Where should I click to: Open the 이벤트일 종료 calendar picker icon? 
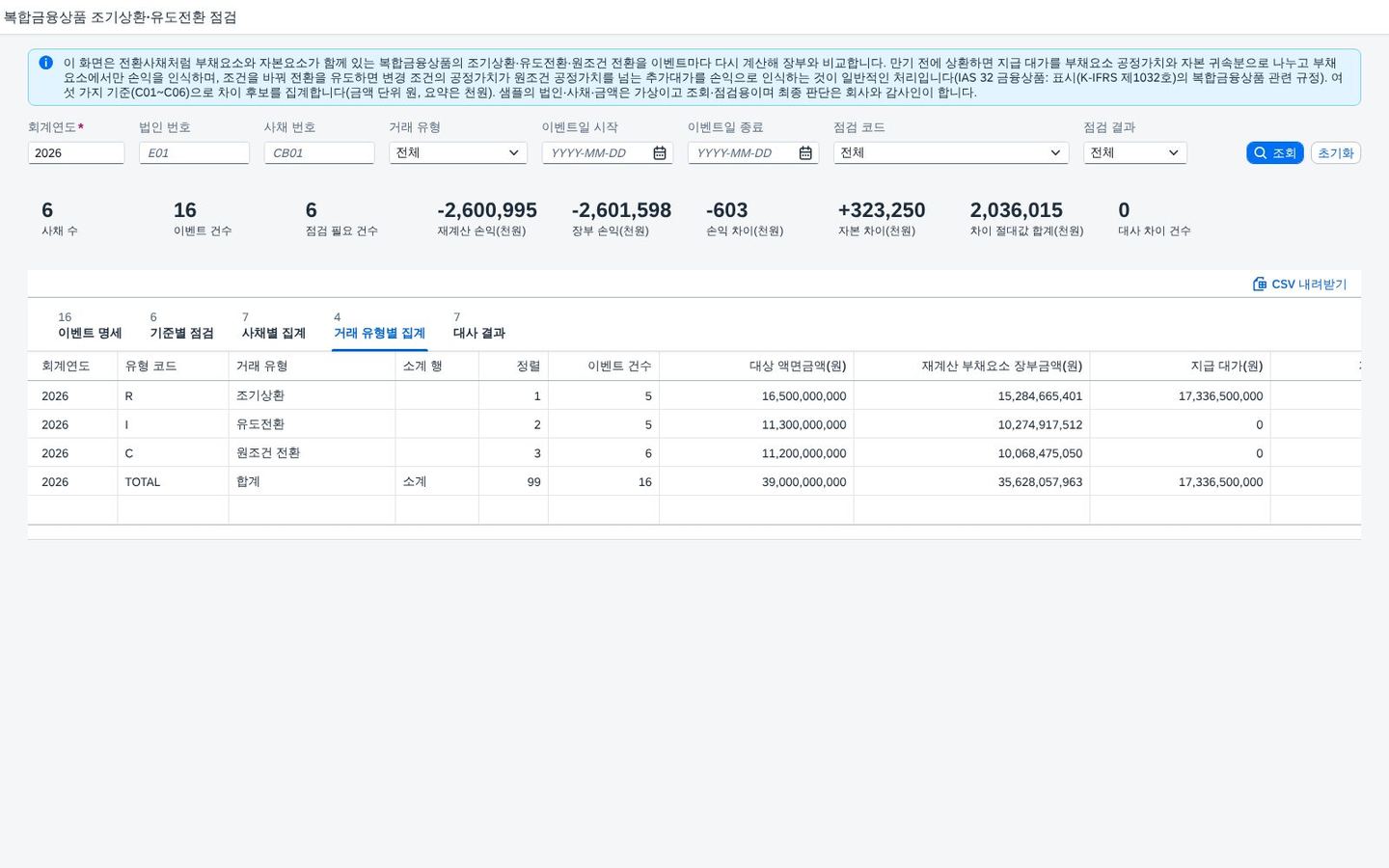pyautogui.click(x=805, y=153)
